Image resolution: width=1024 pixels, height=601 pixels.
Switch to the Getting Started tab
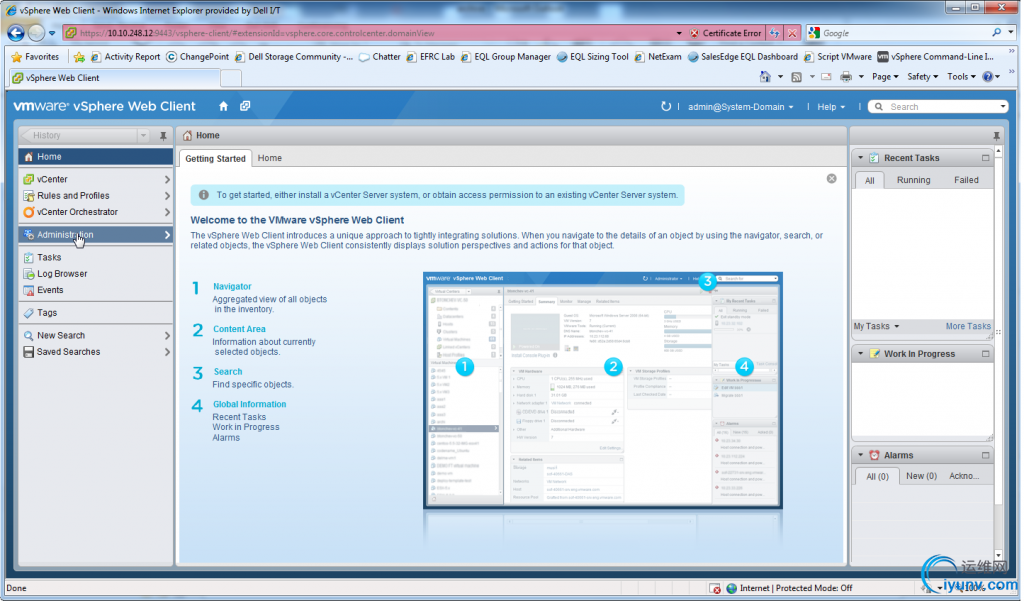click(216, 158)
